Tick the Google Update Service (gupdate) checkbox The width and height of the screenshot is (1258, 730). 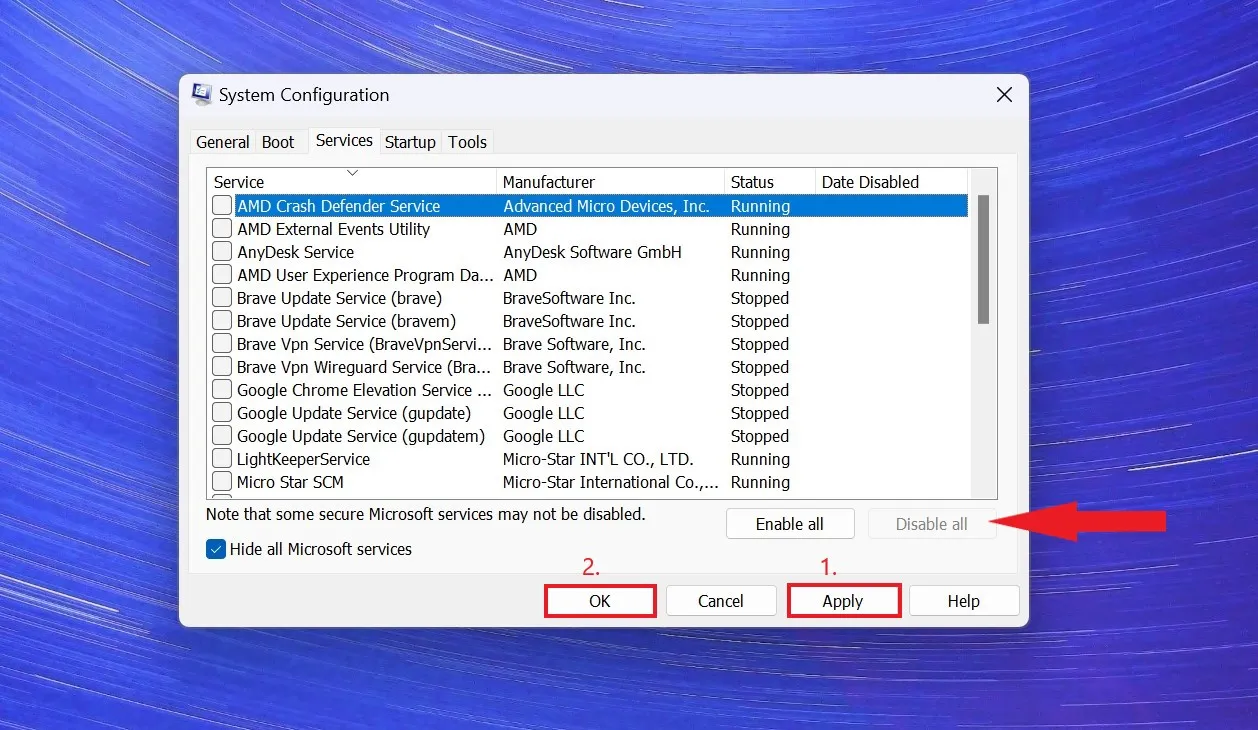(x=222, y=413)
